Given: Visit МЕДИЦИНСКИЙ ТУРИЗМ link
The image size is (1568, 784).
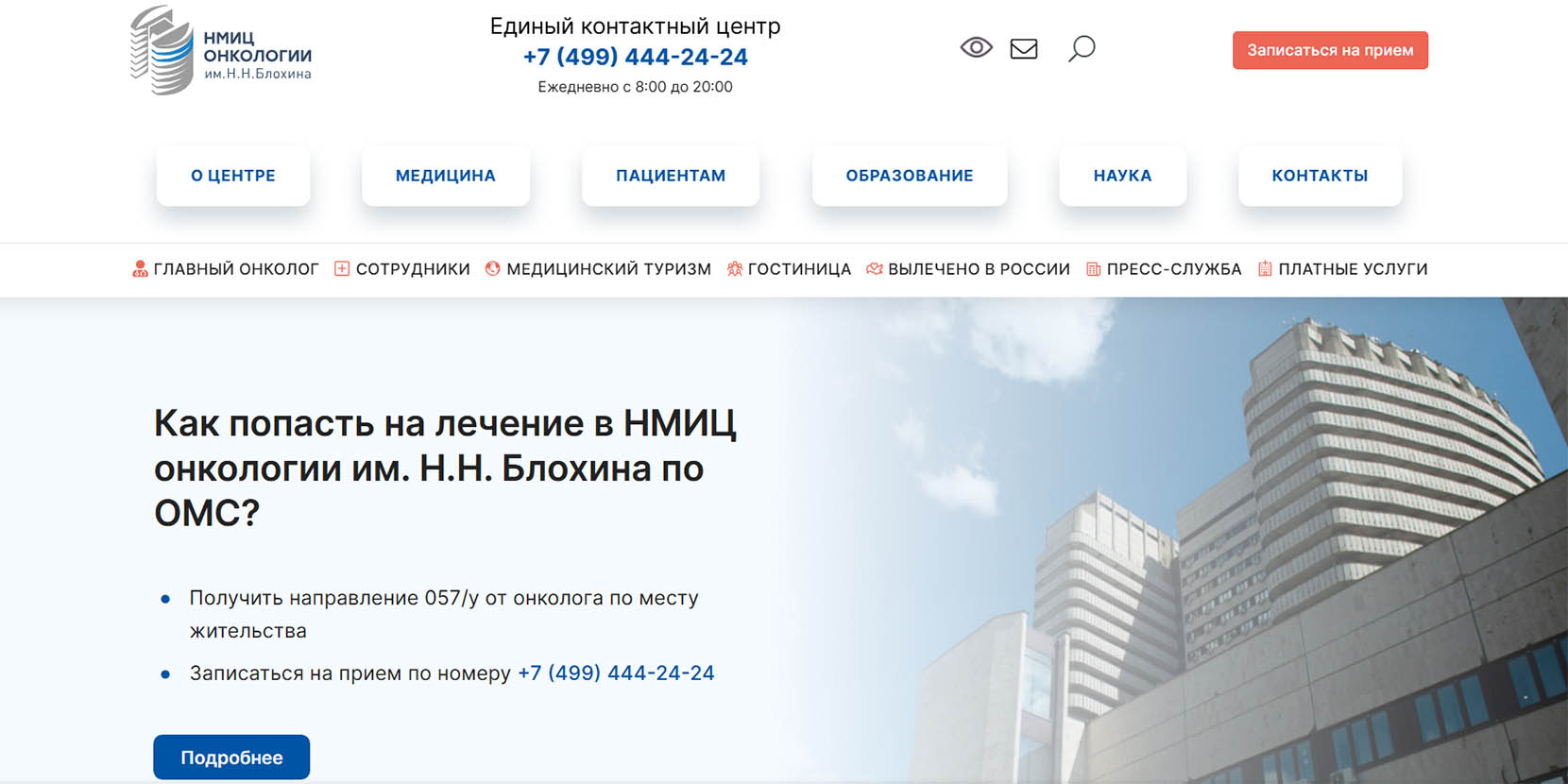Looking at the screenshot, I should pos(609,269).
